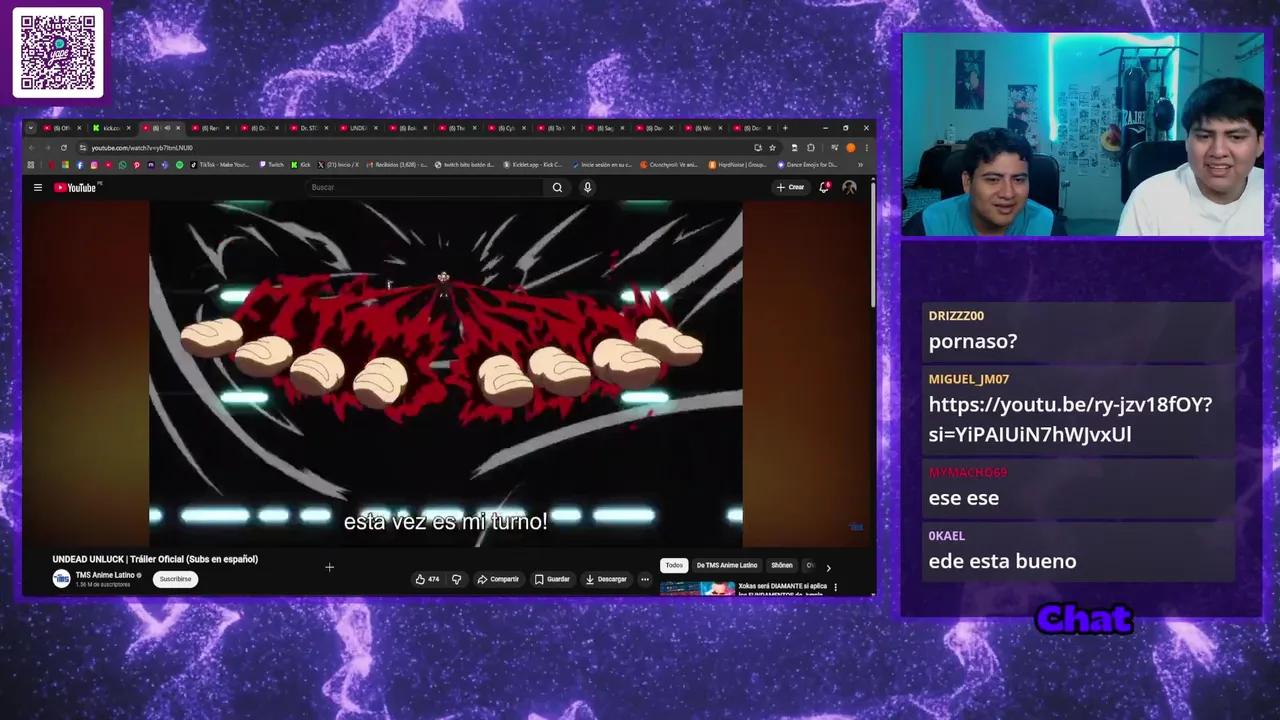This screenshot has height=720, width=1280.
Task: Open the Crear create menu
Action: pos(790,187)
